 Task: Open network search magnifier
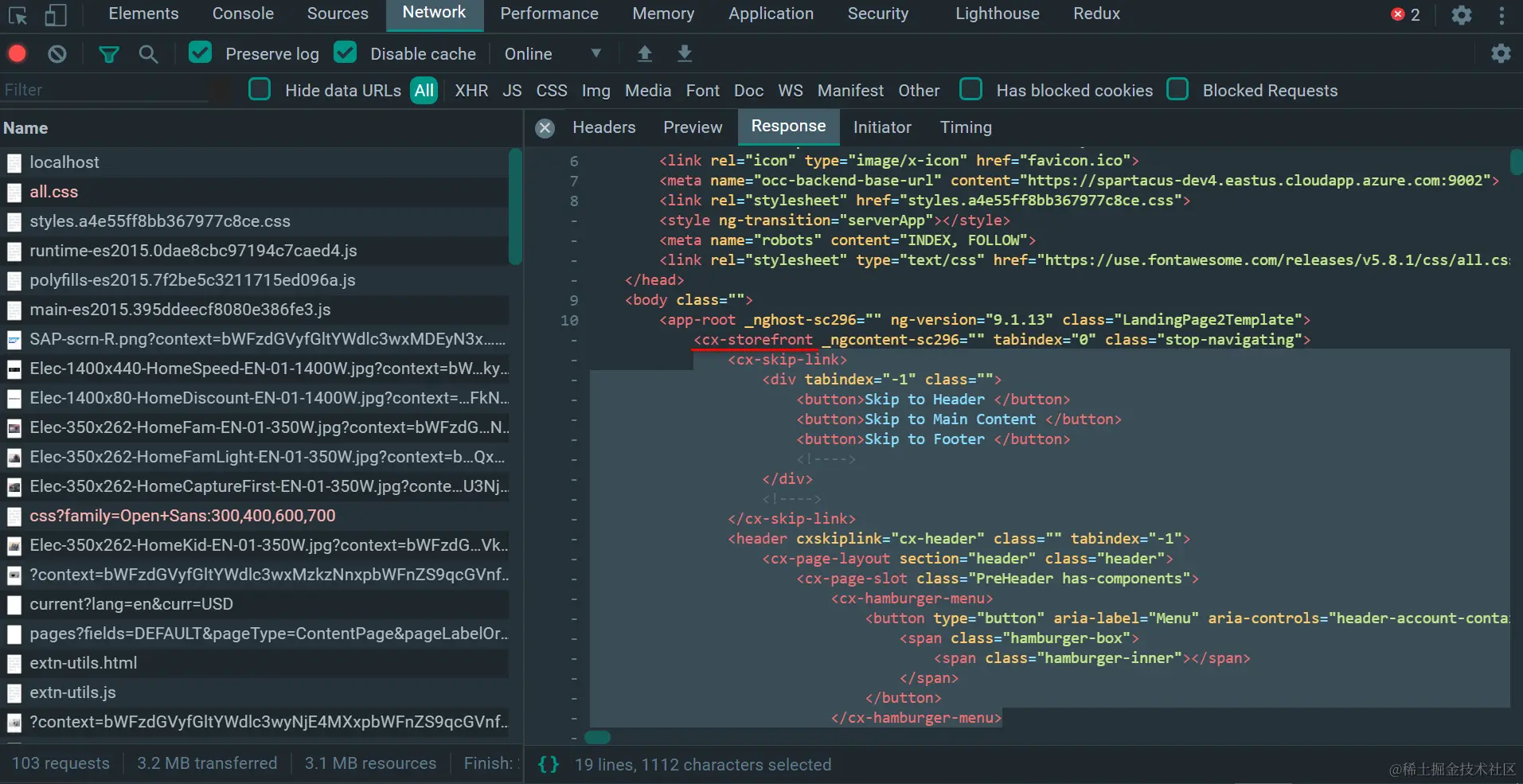148,53
